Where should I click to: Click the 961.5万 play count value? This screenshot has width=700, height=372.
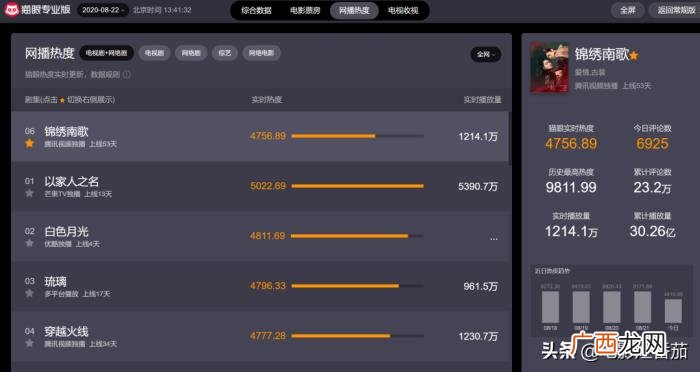pyautogui.click(x=480, y=286)
